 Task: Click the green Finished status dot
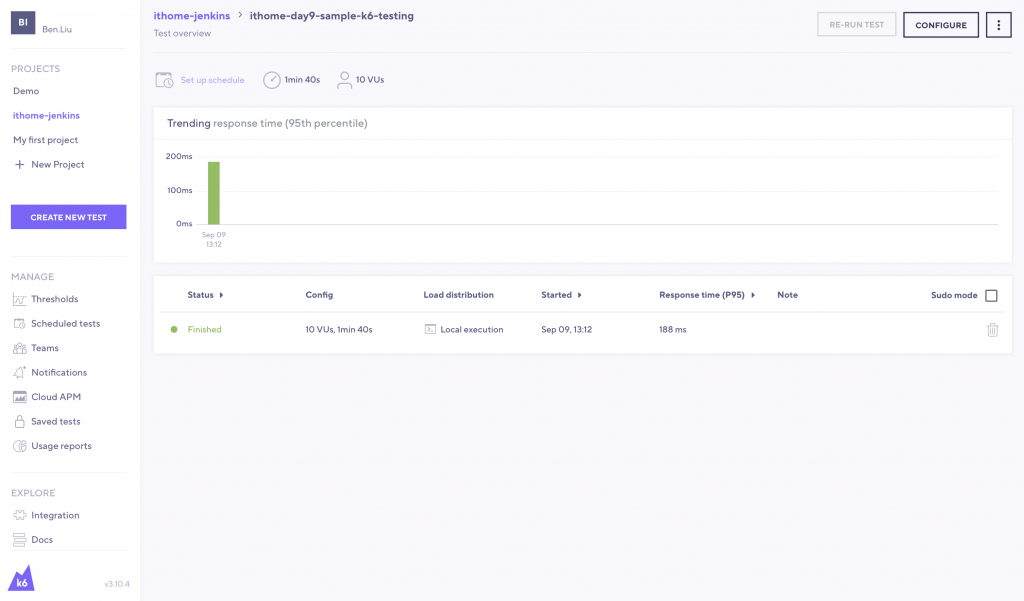(174, 329)
